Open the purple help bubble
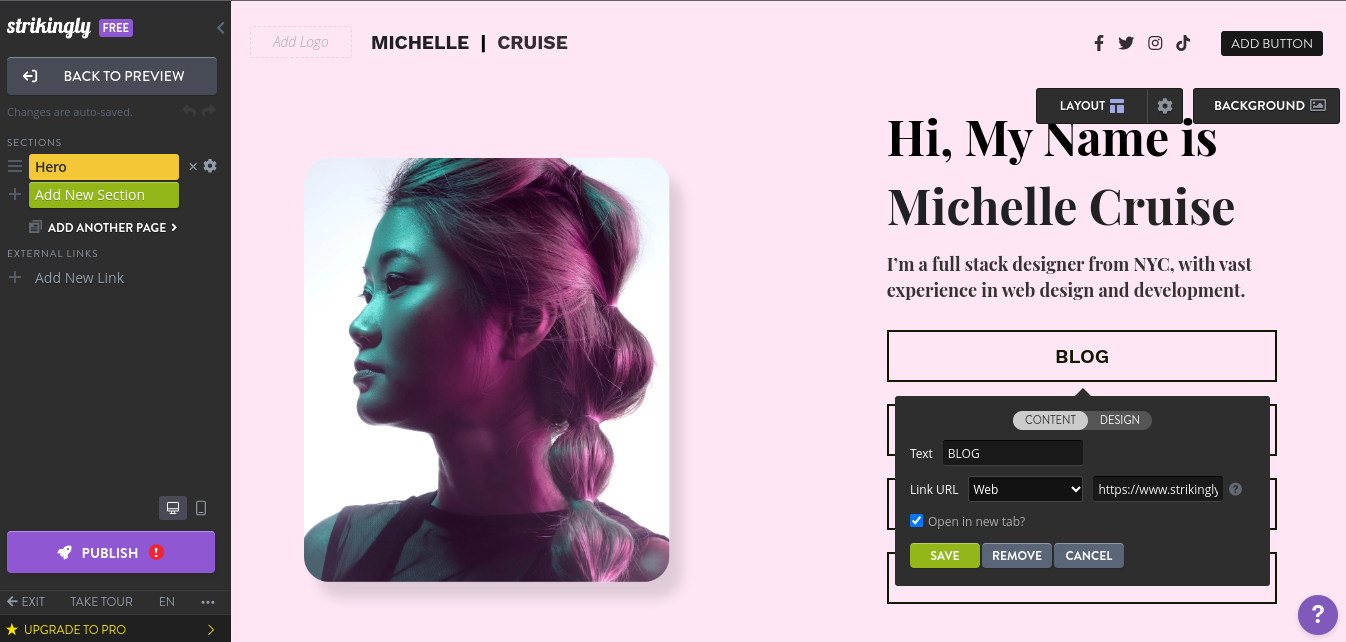1346x642 pixels. [x=1318, y=614]
